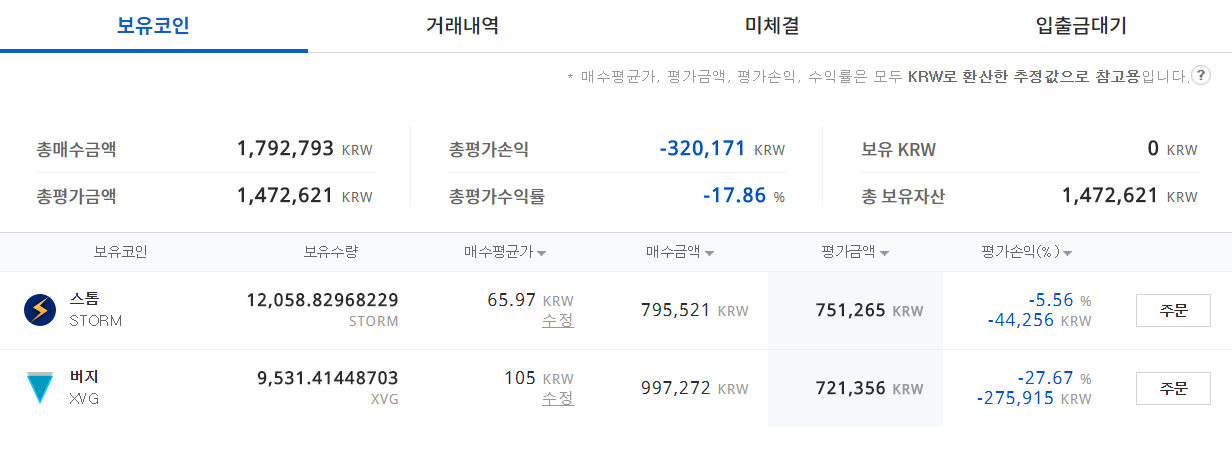This screenshot has height=451, width=1232.
Task: Click the XVG Verge coin icon
Action: tap(40, 388)
